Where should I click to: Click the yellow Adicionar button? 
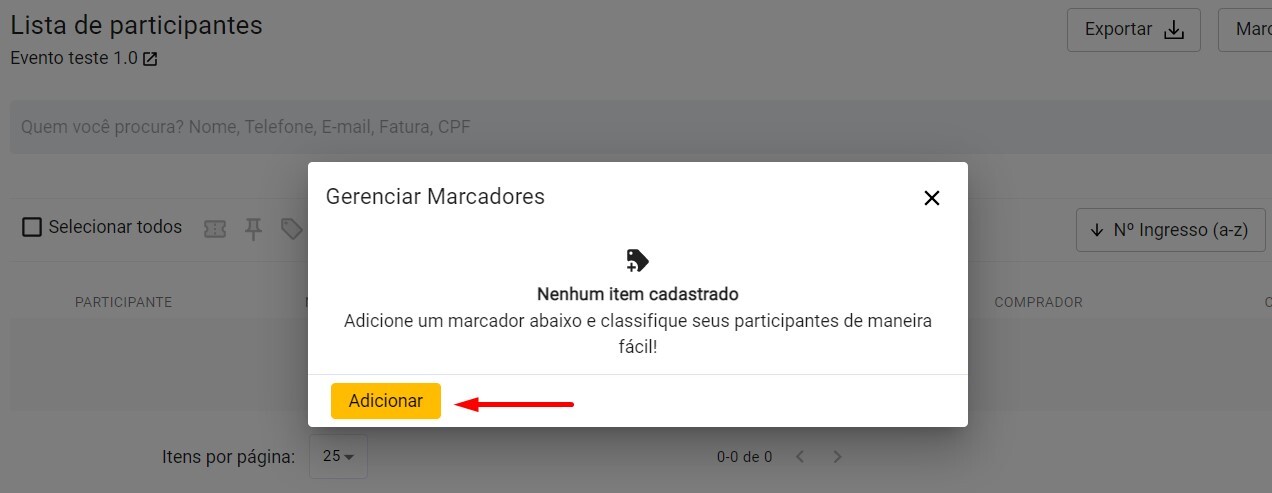click(x=385, y=401)
